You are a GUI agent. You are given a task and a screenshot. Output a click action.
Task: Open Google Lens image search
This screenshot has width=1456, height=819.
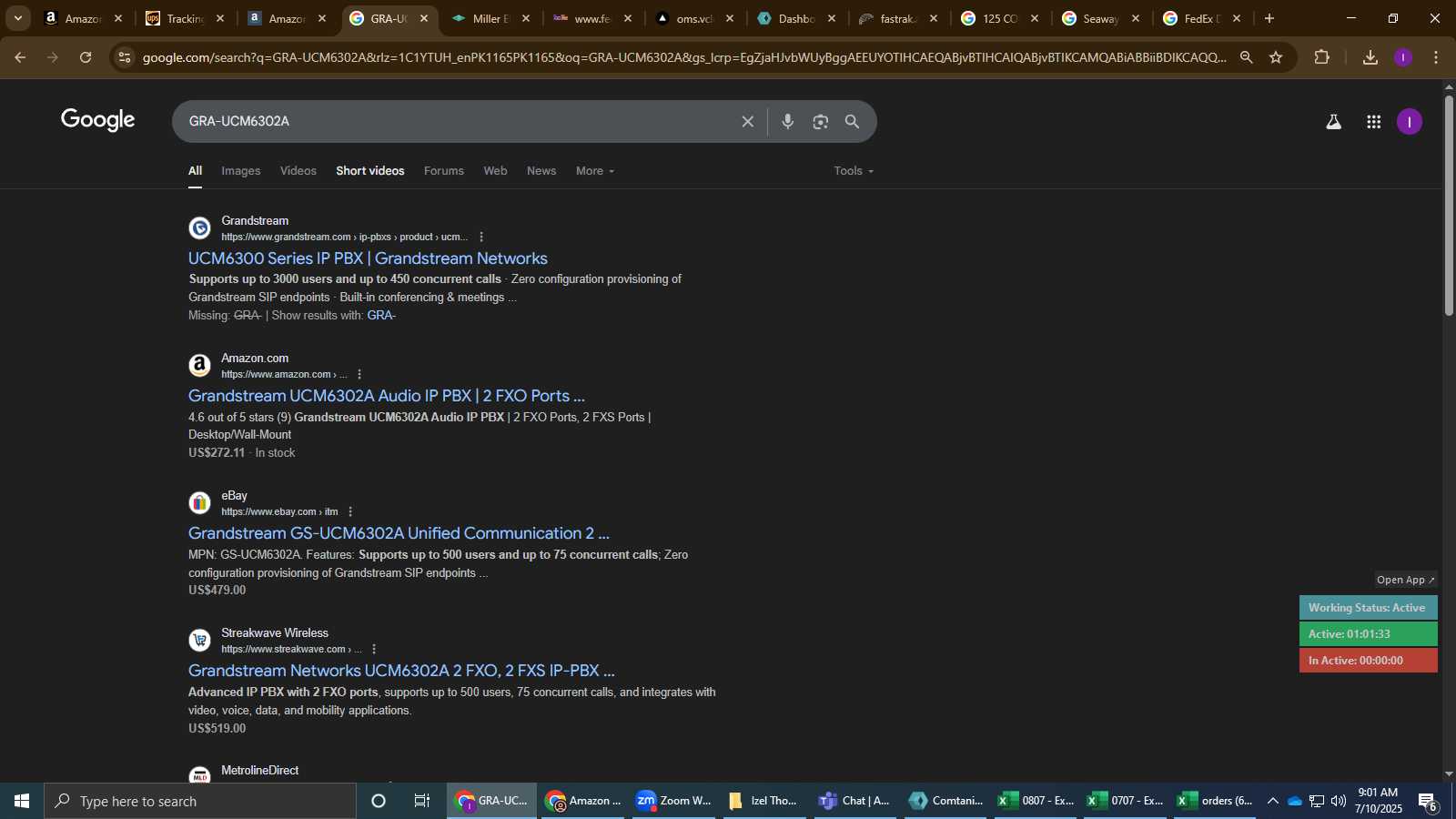click(x=820, y=121)
